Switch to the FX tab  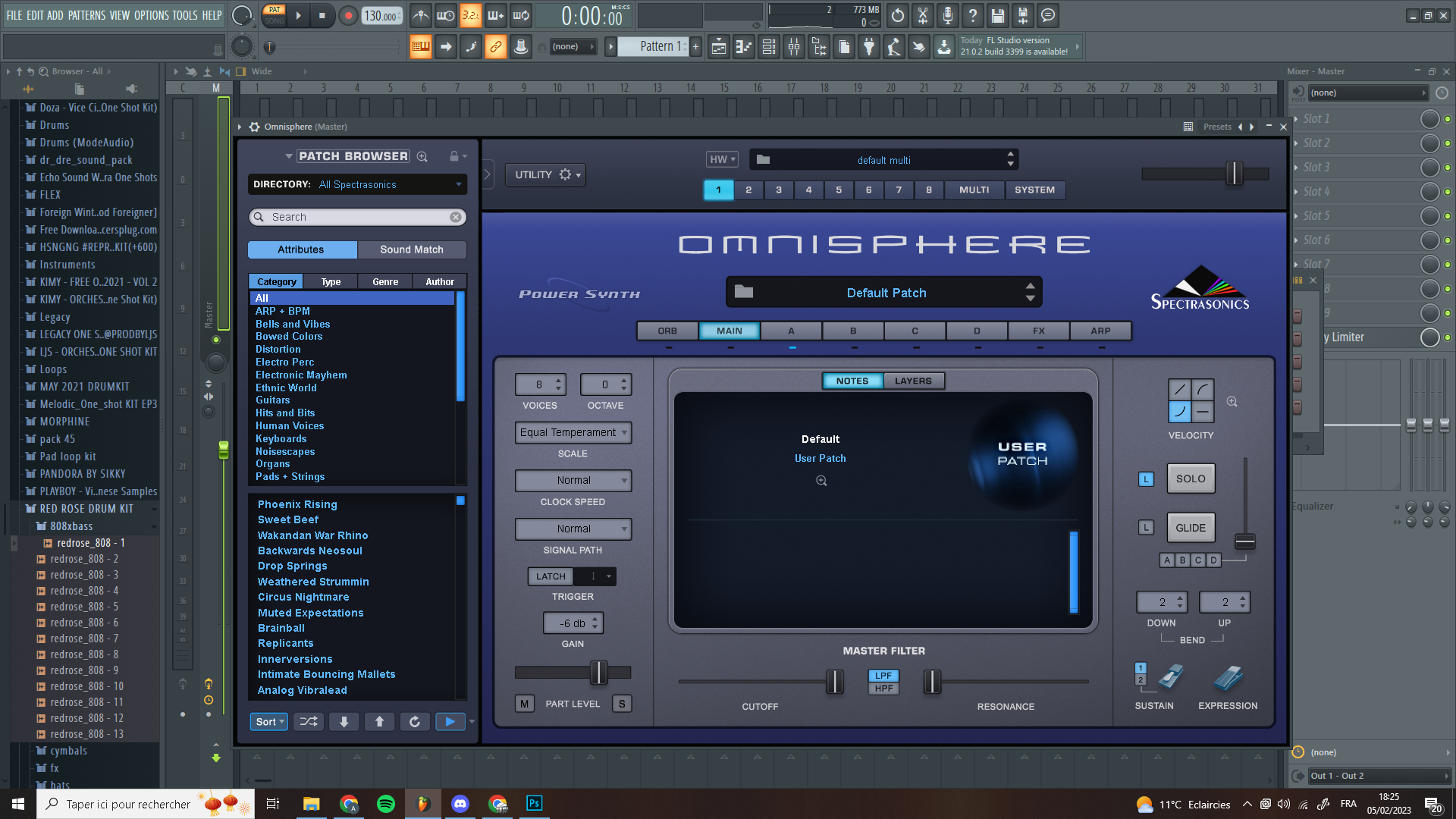click(x=1039, y=331)
